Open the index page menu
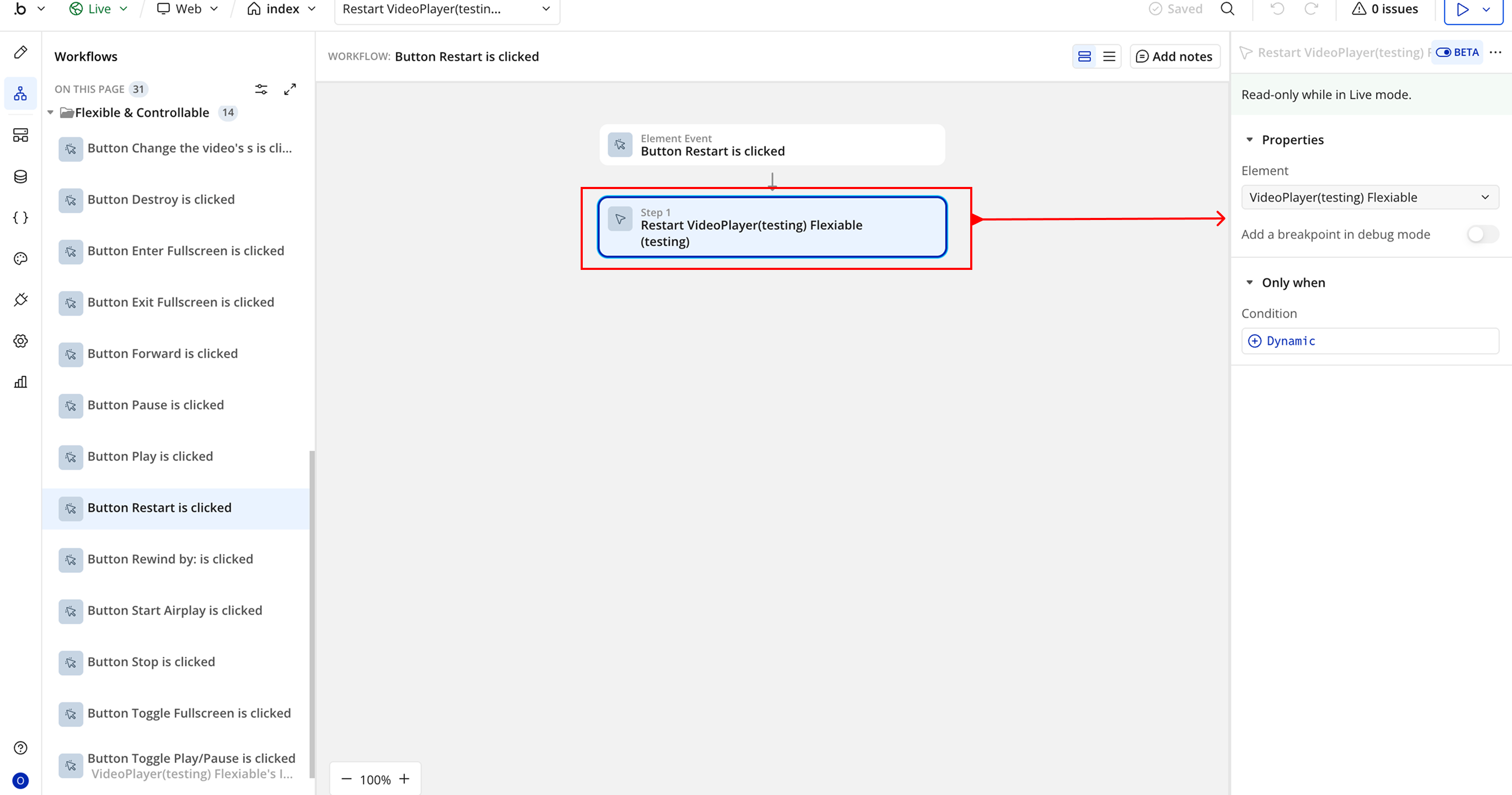Image resolution: width=1512 pixels, height=795 pixels. coord(282,9)
